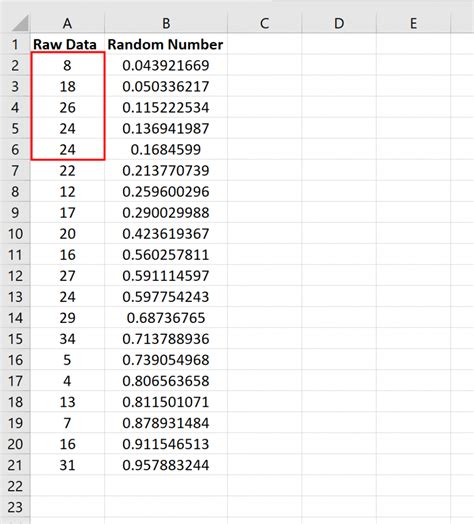Viewport: 474px width, 524px height.
Task: Click cell with 0.911546513
Action: point(166,444)
